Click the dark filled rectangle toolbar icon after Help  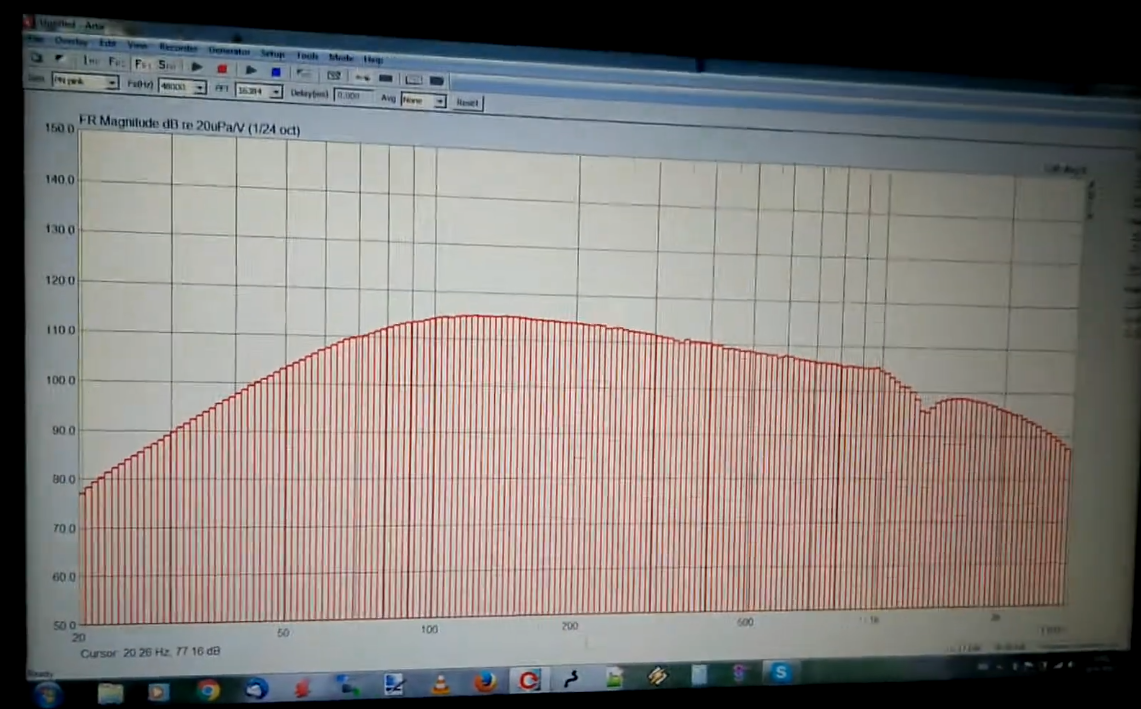pos(386,78)
